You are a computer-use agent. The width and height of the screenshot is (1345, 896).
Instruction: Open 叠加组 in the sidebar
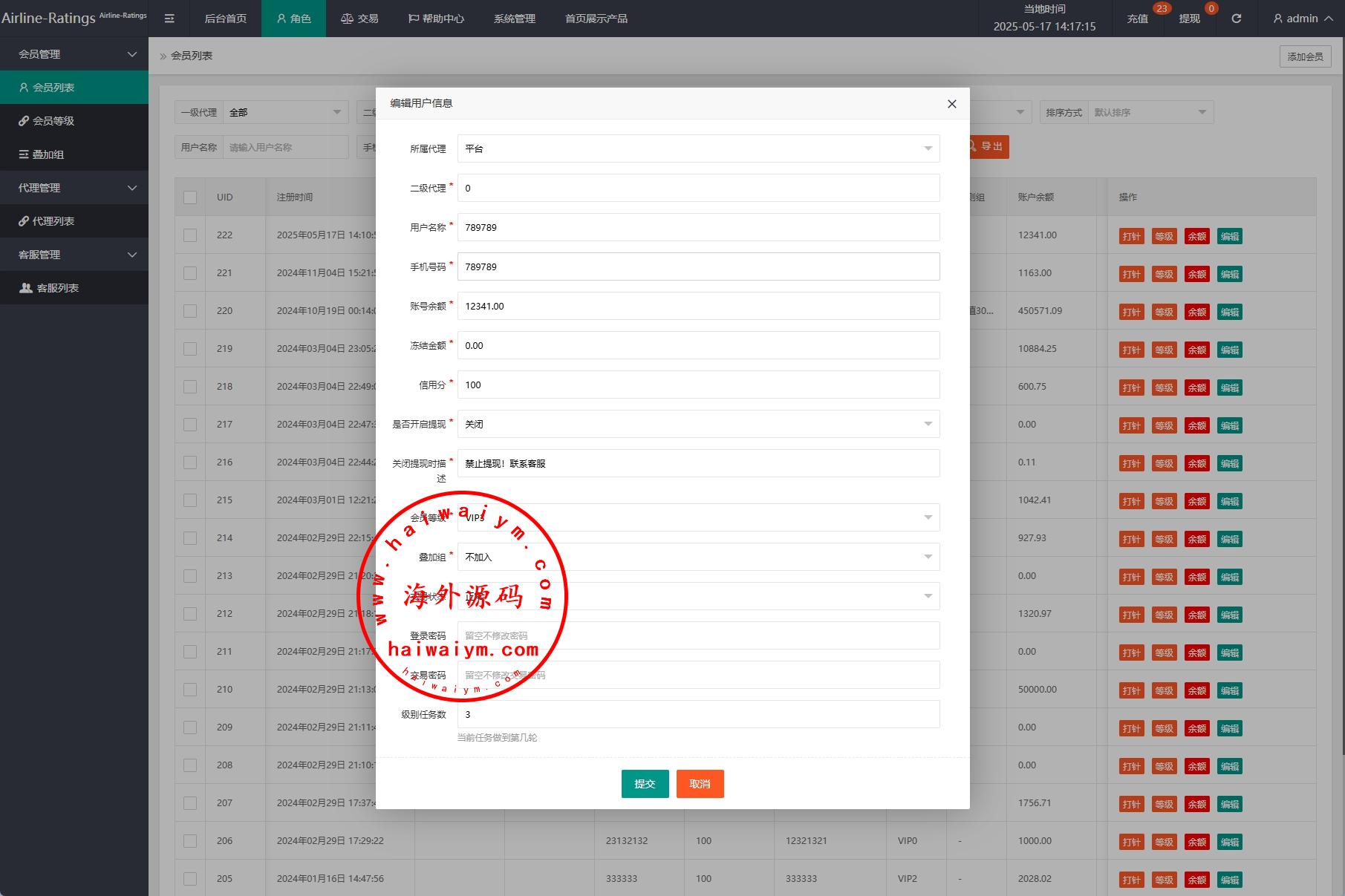[48, 154]
